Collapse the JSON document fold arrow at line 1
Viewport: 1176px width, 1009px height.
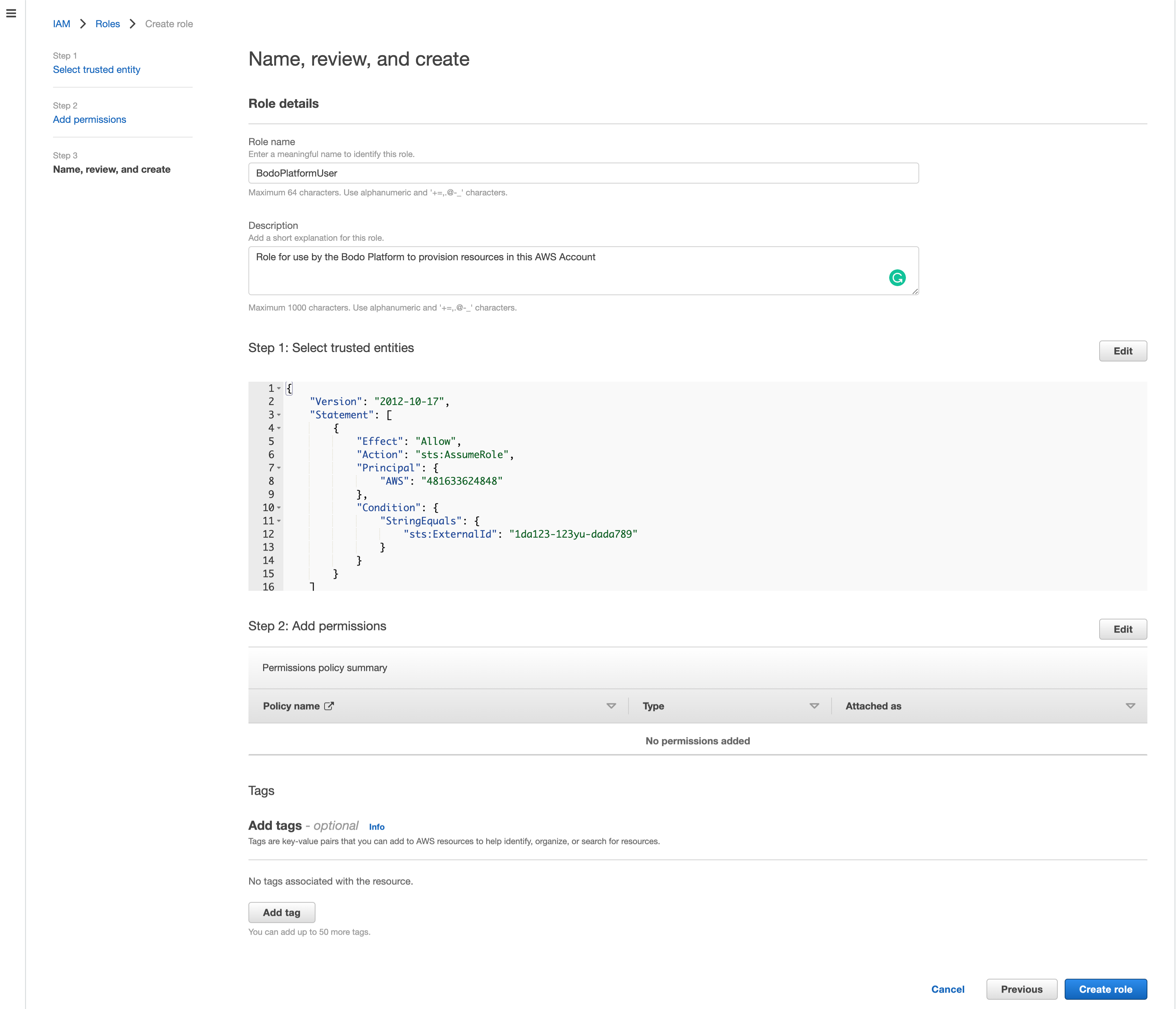(x=279, y=388)
